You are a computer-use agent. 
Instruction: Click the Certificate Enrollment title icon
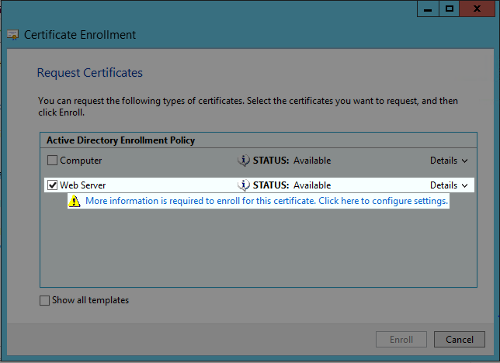(13, 35)
